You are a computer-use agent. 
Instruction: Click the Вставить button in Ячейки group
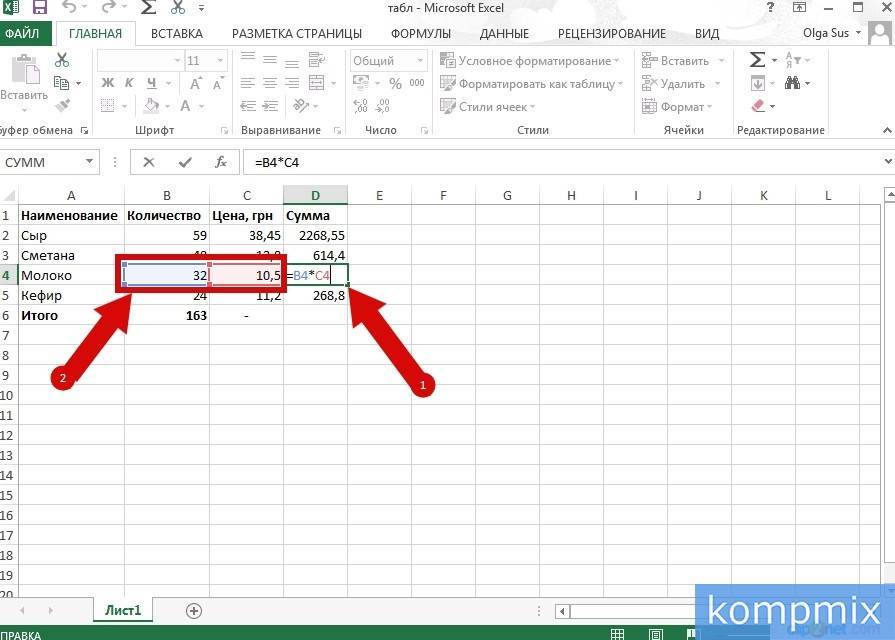[x=682, y=60]
